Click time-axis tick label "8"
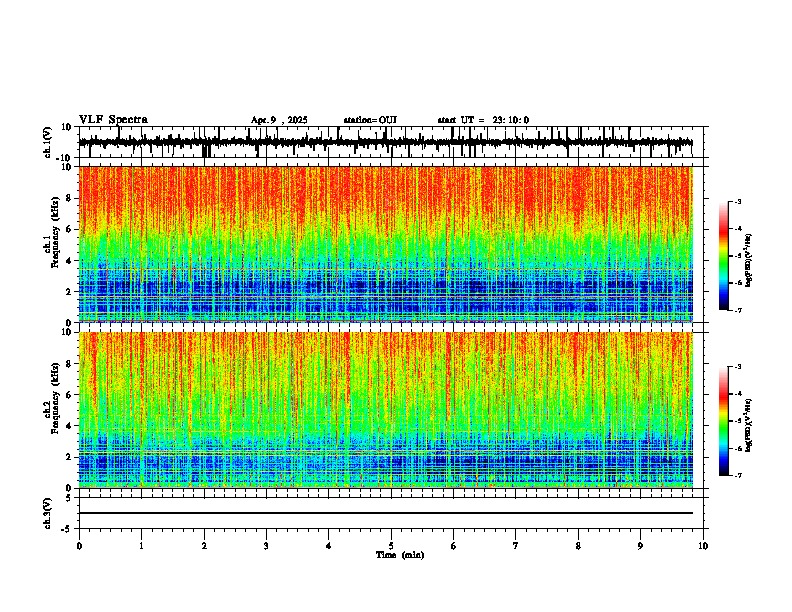 578,546
